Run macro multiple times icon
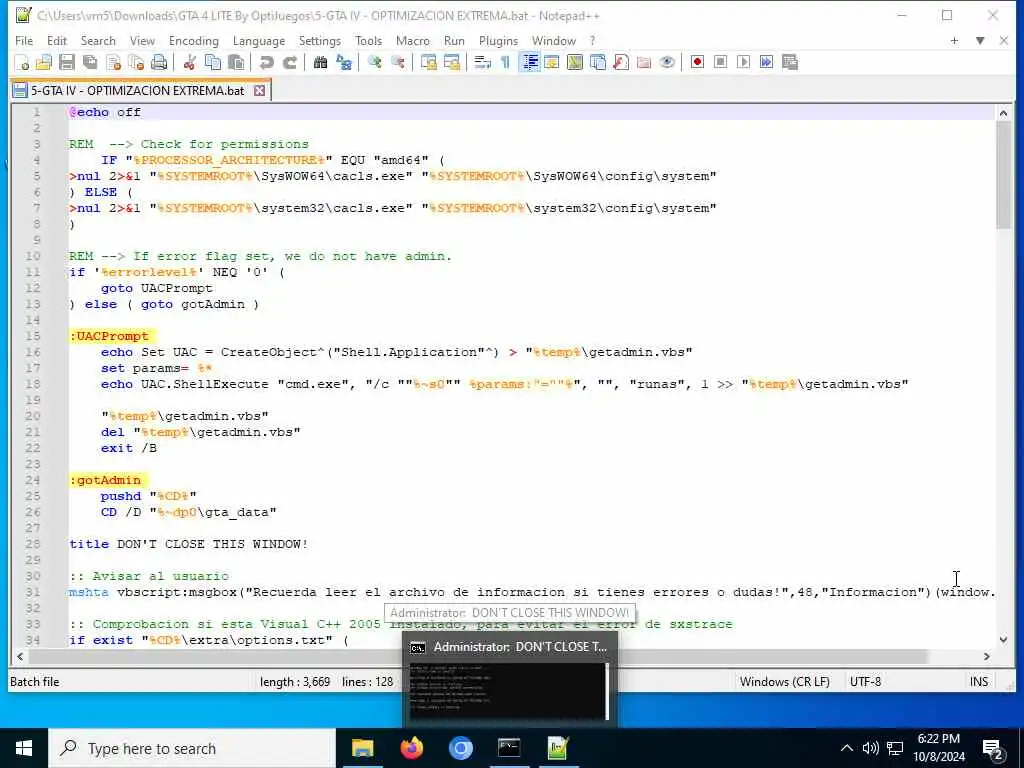 [767, 62]
